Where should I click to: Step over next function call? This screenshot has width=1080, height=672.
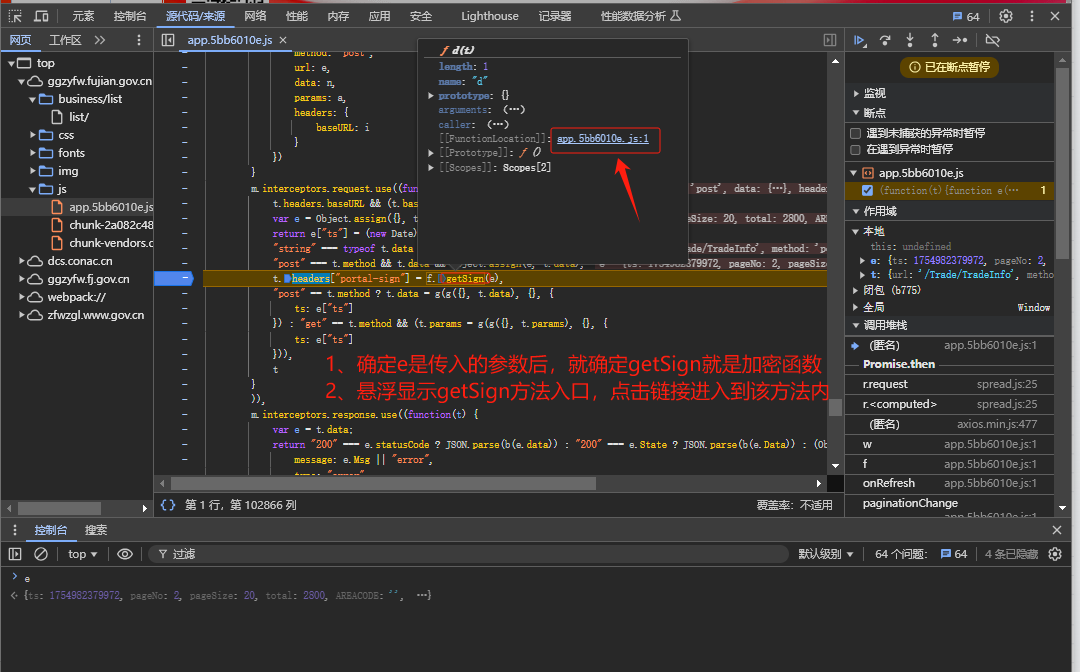point(885,40)
